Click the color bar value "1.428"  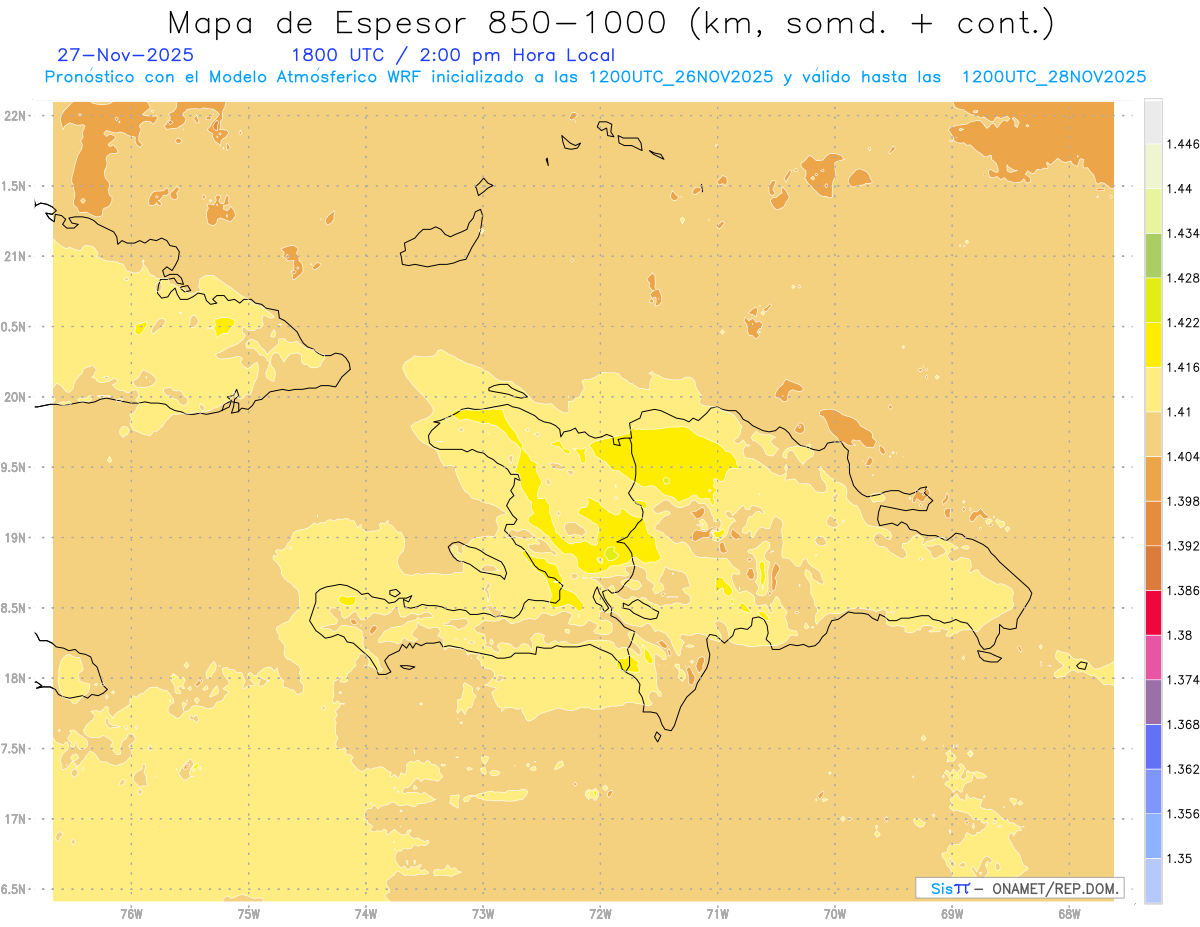click(x=1183, y=278)
